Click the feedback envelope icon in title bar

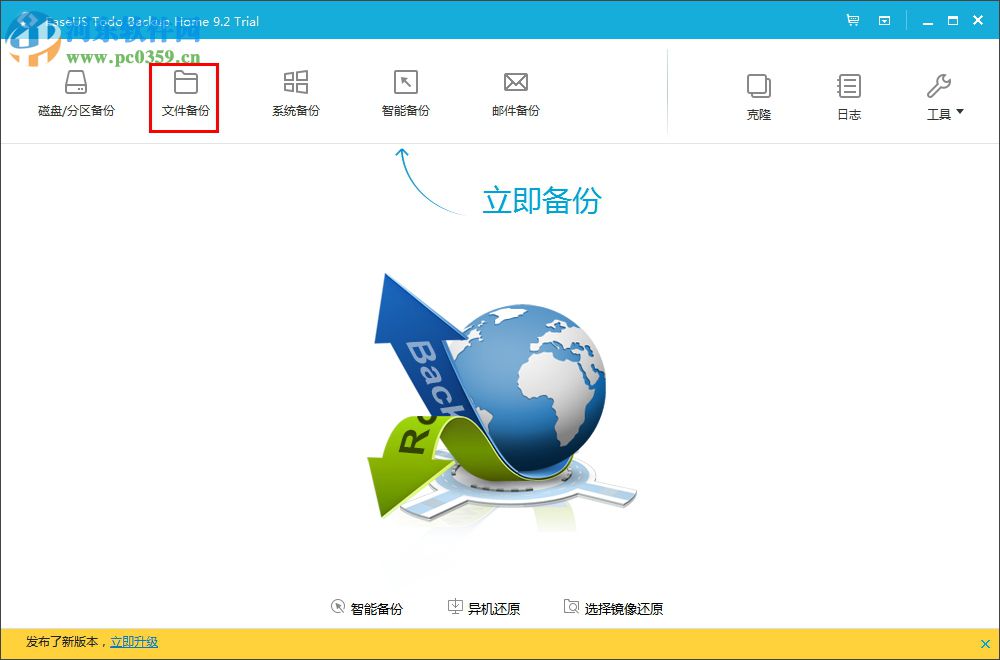click(885, 20)
